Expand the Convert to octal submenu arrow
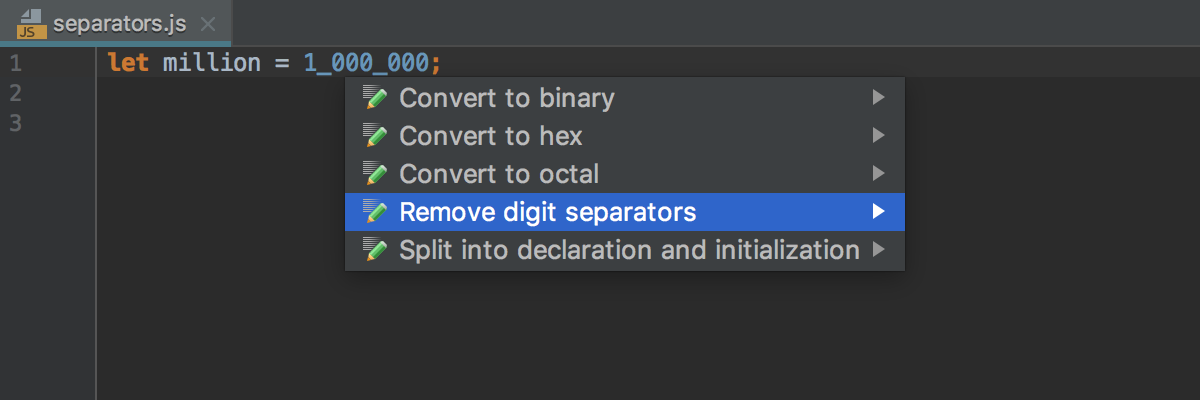This screenshot has width=1200, height=400. (x=878, y=174)
